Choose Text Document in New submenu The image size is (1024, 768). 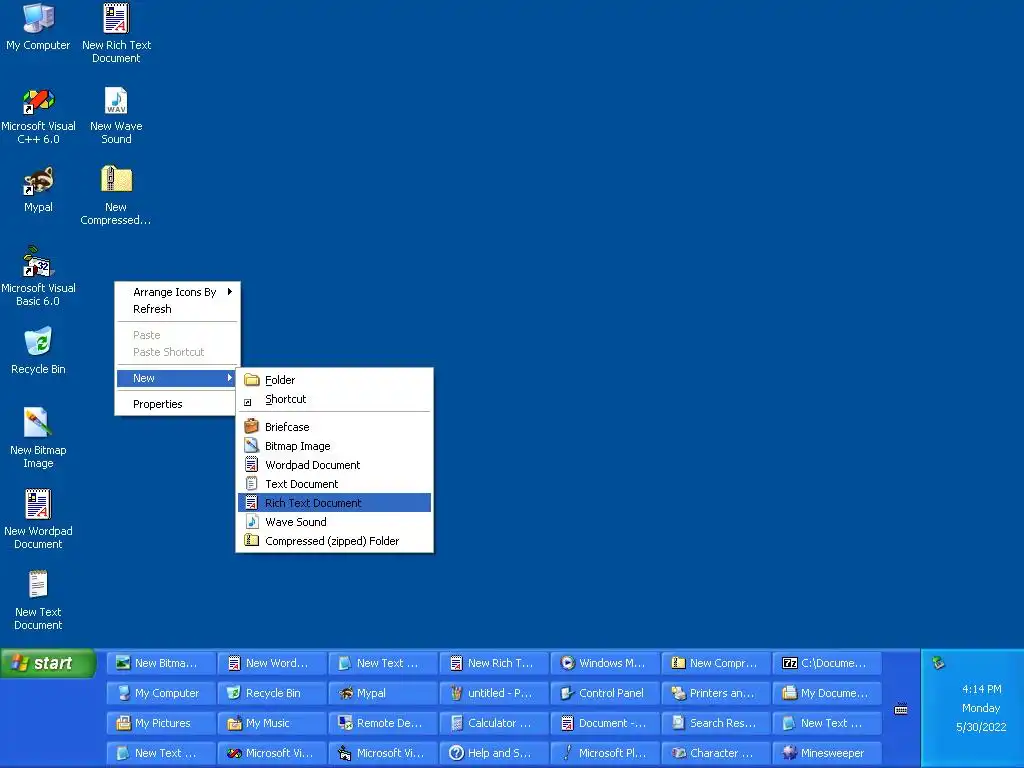tap(334, 484)
